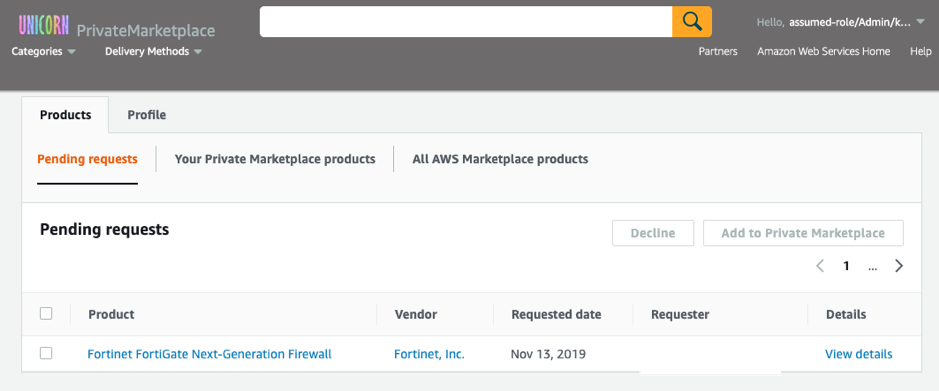
Task: Click the pagination ellipsis
Action: pos(873,268)
